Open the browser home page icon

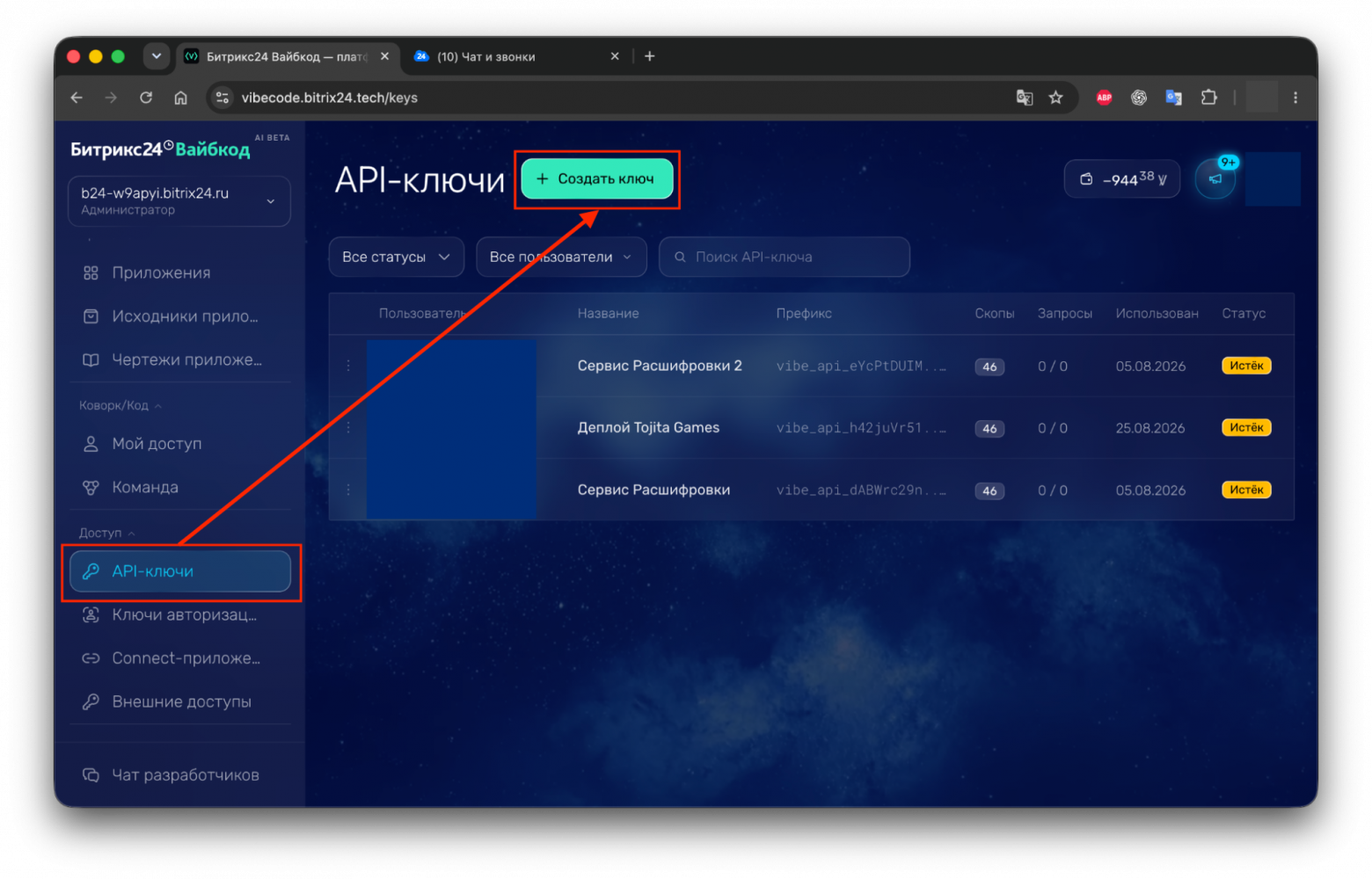click(180, 98)
